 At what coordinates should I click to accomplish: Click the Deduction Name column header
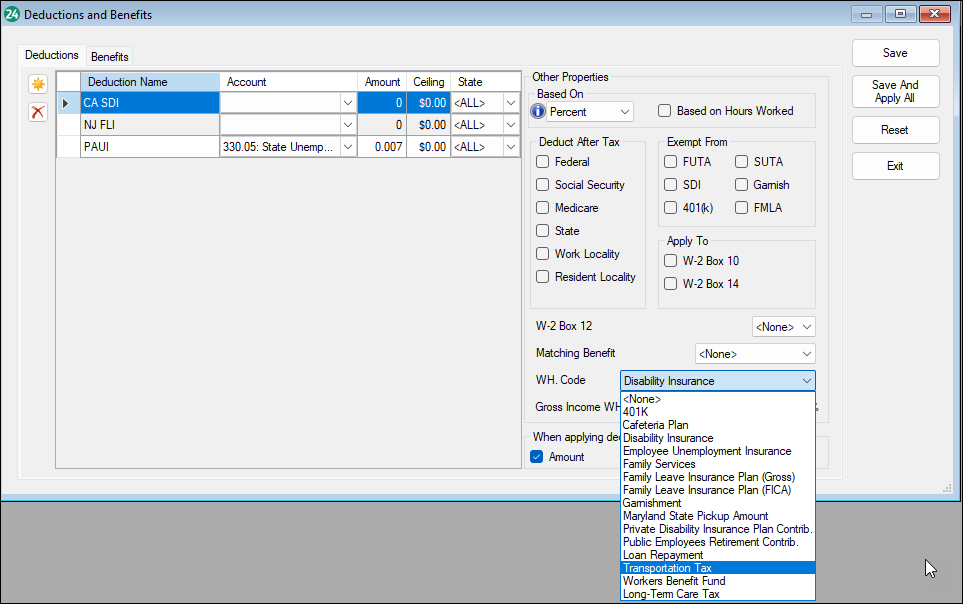click(x=150, y=82)
